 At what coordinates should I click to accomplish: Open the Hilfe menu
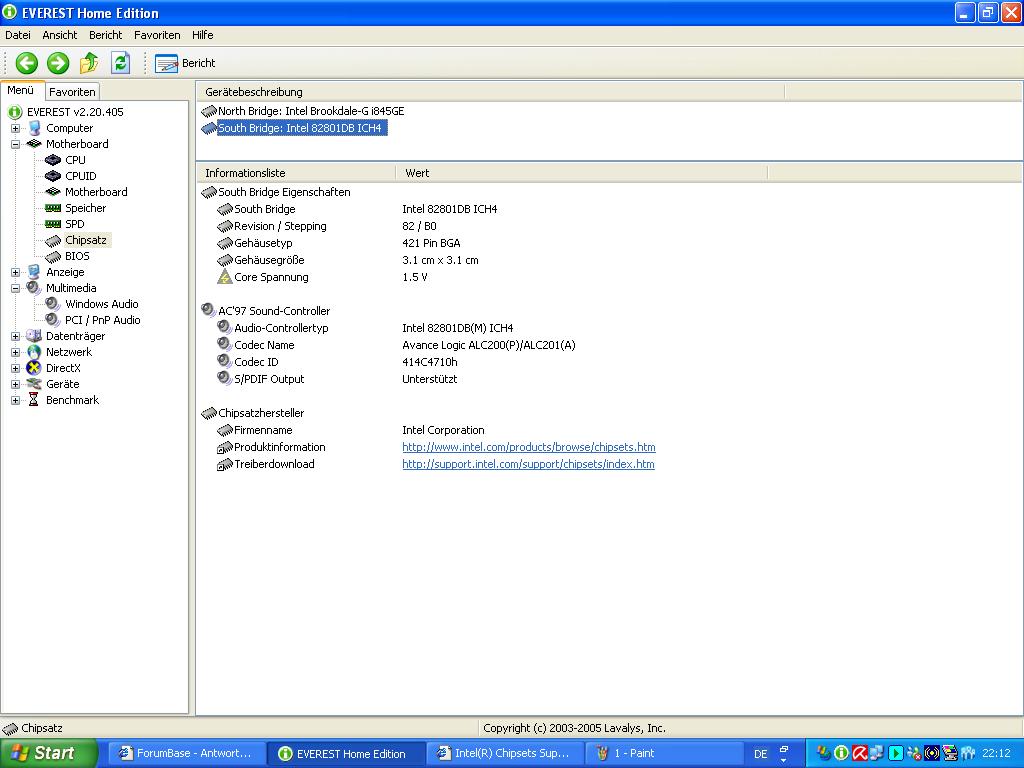coord(202,35)
